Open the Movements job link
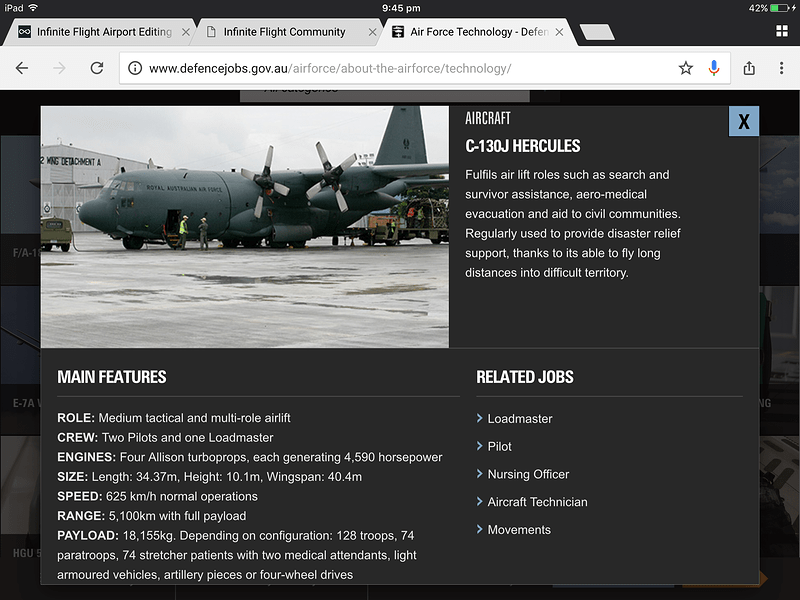The image size is (800, 600). click(x=519, y=530)
